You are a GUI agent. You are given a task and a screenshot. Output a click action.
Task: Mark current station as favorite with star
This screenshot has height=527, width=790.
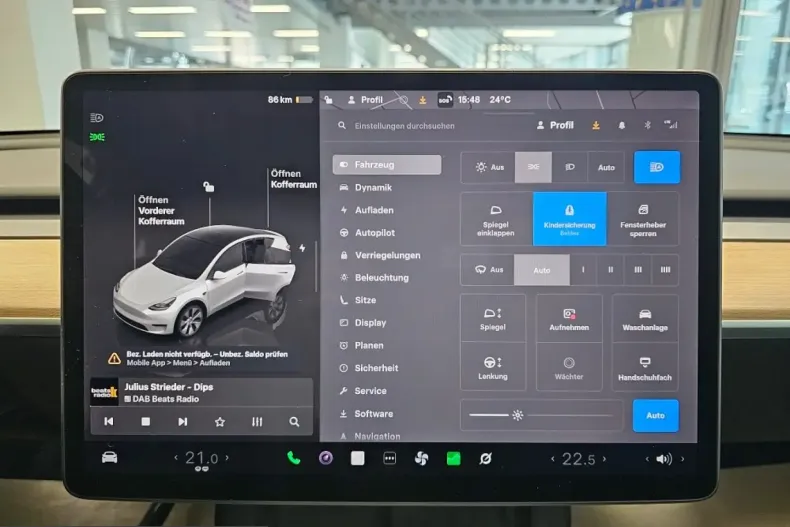click(x=220, y=422)
